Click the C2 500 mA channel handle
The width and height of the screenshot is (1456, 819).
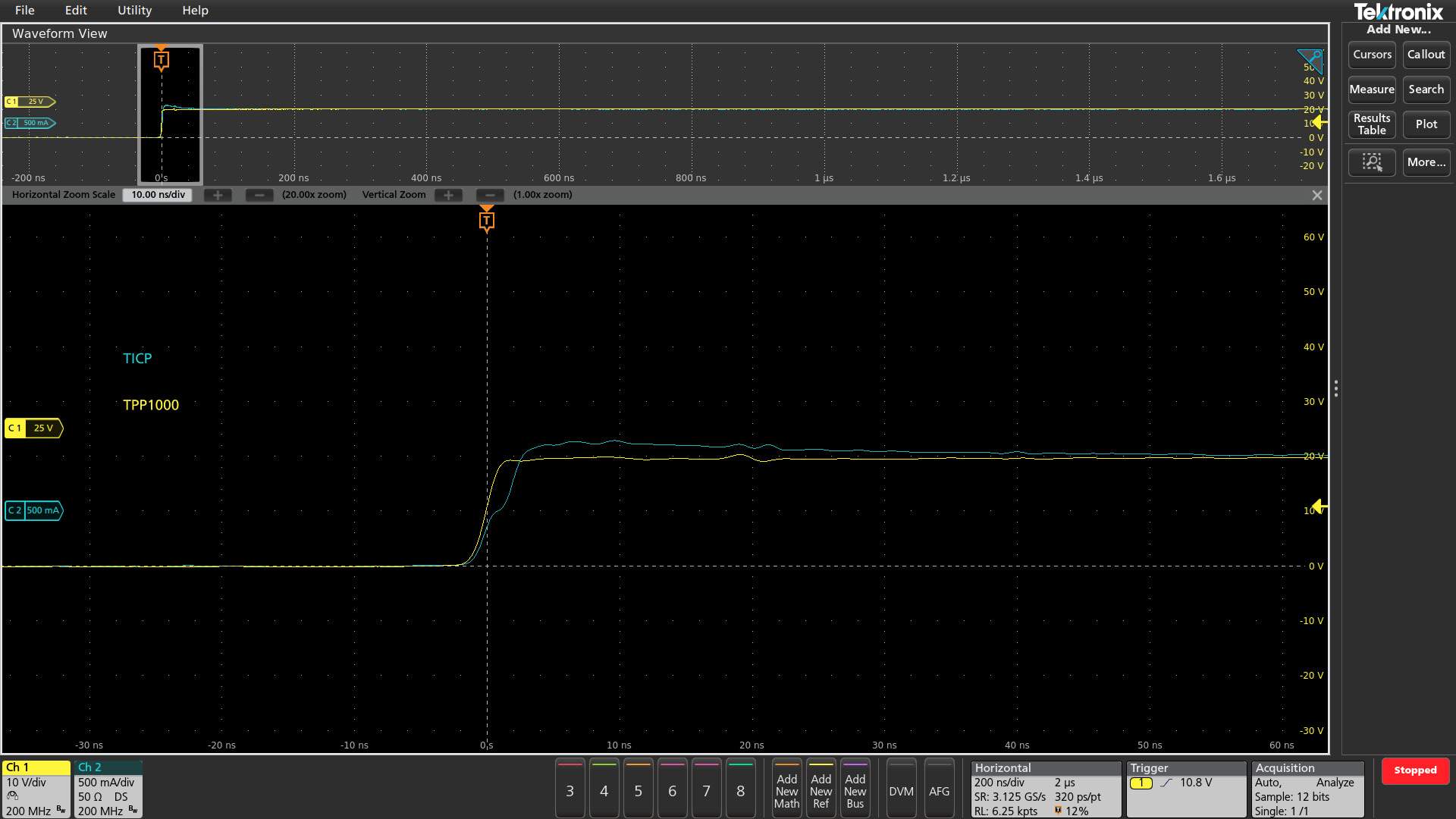point(33,510)
